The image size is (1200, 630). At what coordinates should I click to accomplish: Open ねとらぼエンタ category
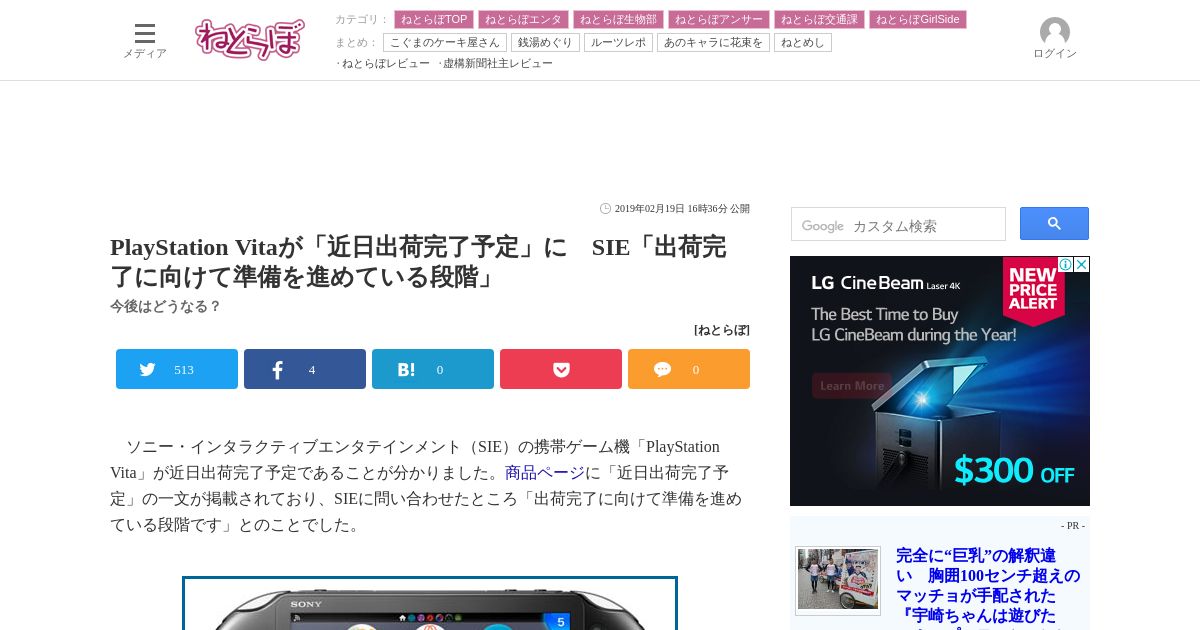tap(523, 19)
